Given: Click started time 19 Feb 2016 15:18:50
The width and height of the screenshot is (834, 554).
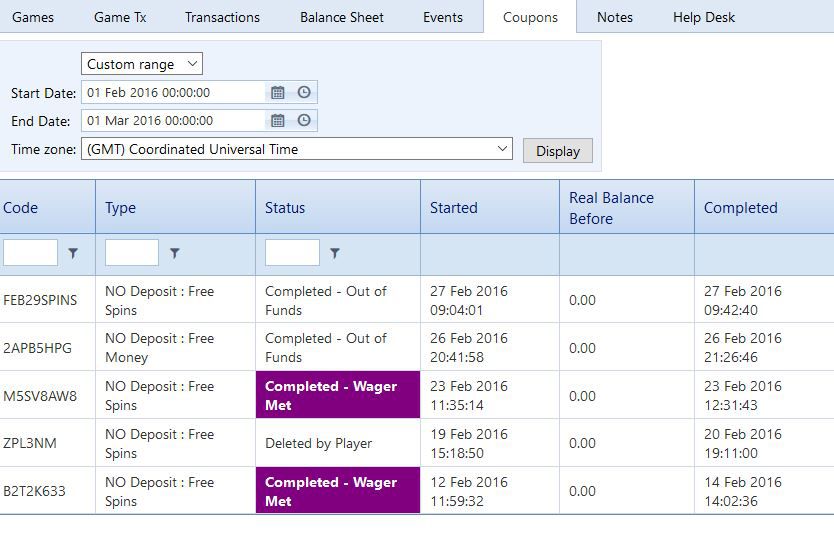Looking at the screenshot, I should coord(469,443).
